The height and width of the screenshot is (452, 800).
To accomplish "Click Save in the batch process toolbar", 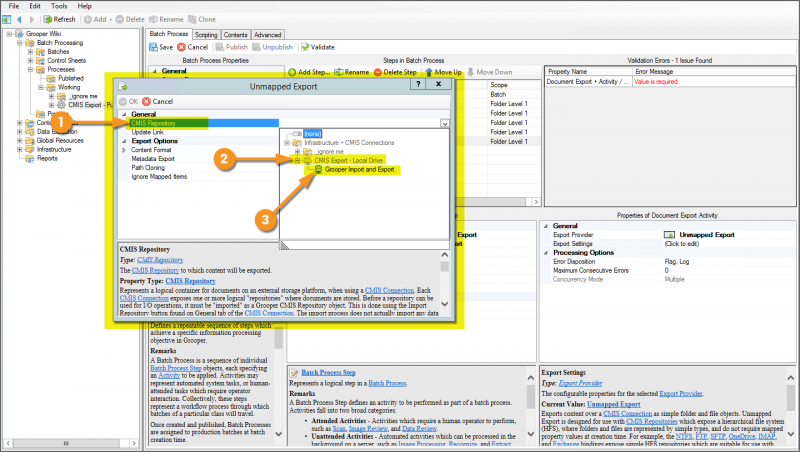I will coord(161,47).
